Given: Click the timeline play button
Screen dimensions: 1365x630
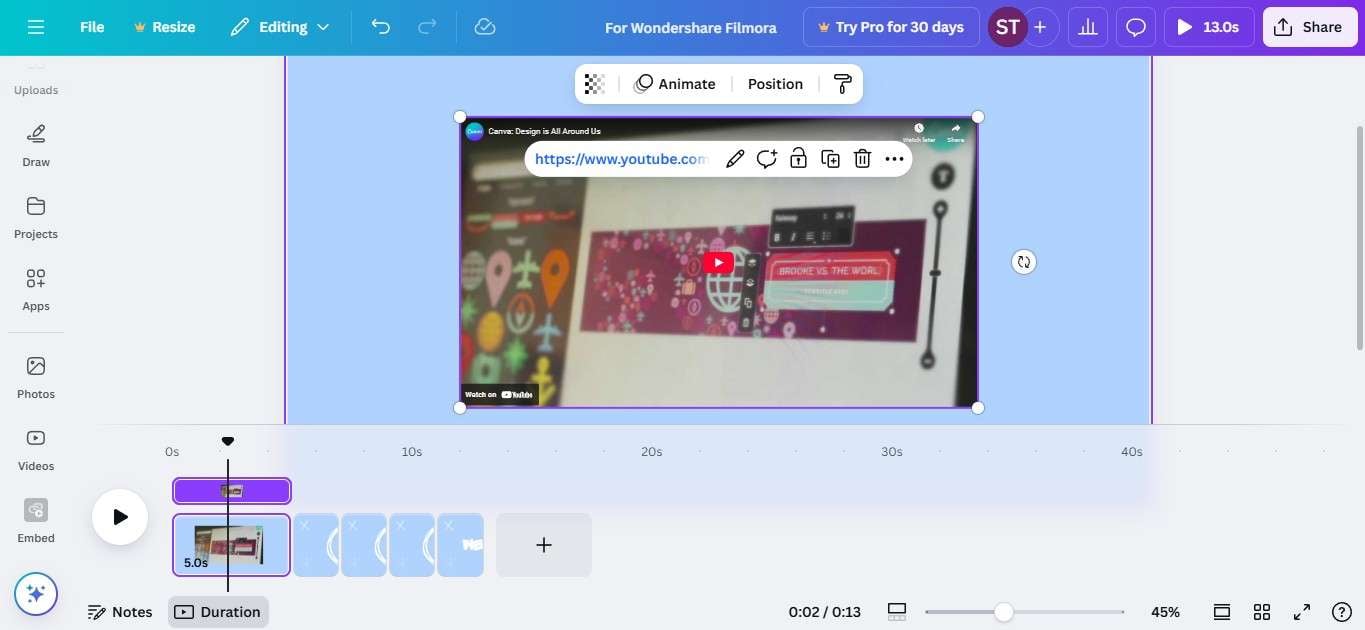Looking at the screenshot, I should click(x=120, y=517).
